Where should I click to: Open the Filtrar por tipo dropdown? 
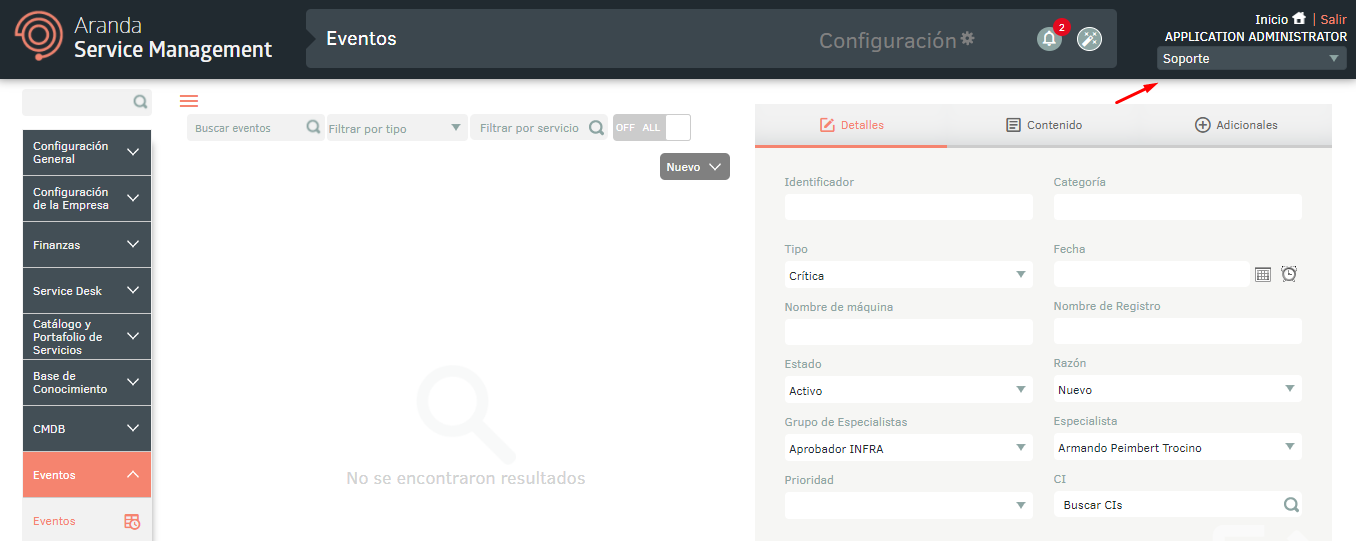(397, 128)
